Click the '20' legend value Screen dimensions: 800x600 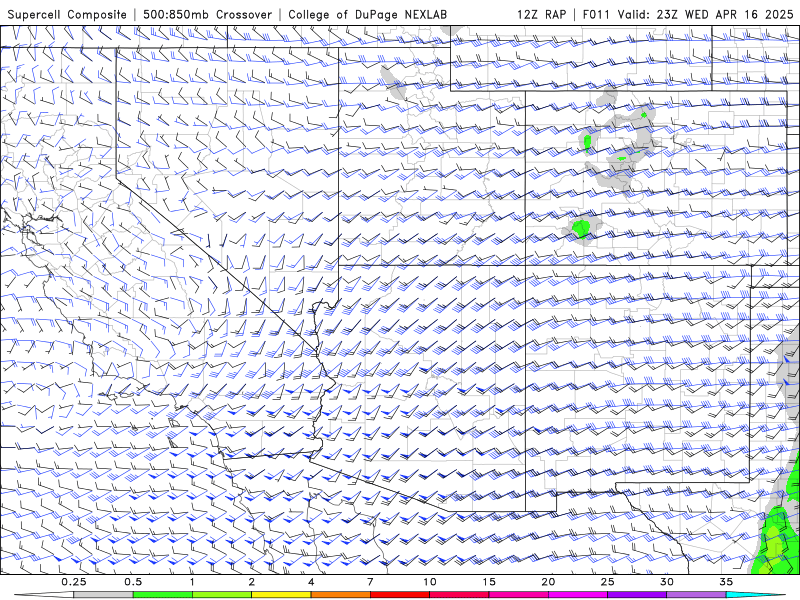point(548,582)
